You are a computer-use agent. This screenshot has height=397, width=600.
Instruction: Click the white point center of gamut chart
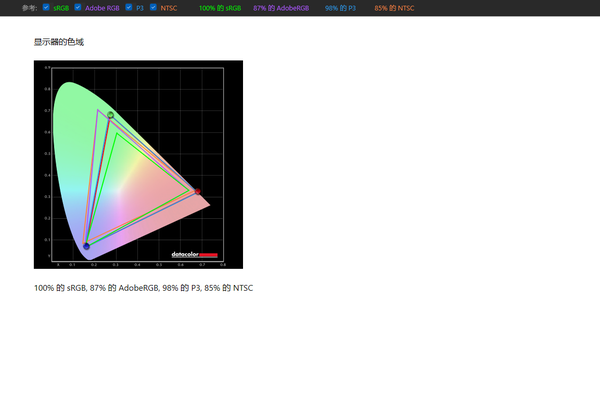tap(119, 190)
